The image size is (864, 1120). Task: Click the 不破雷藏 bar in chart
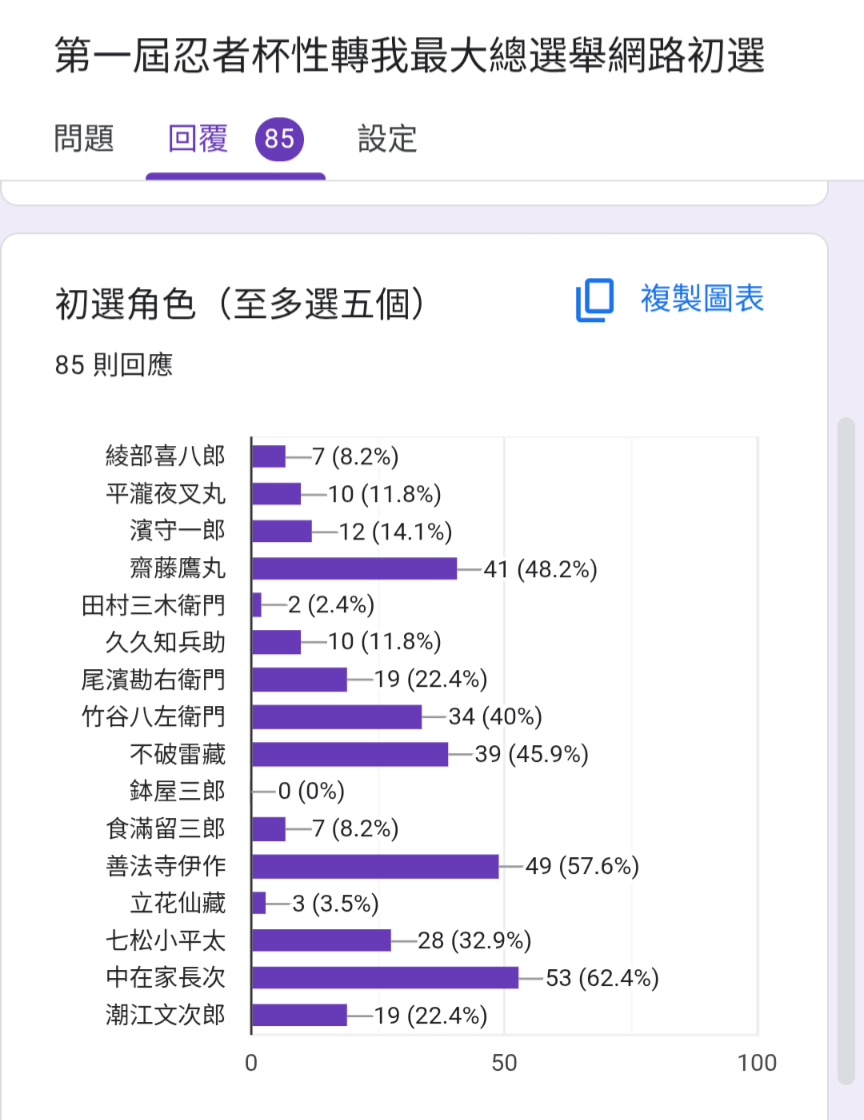(x=350, y=754)
